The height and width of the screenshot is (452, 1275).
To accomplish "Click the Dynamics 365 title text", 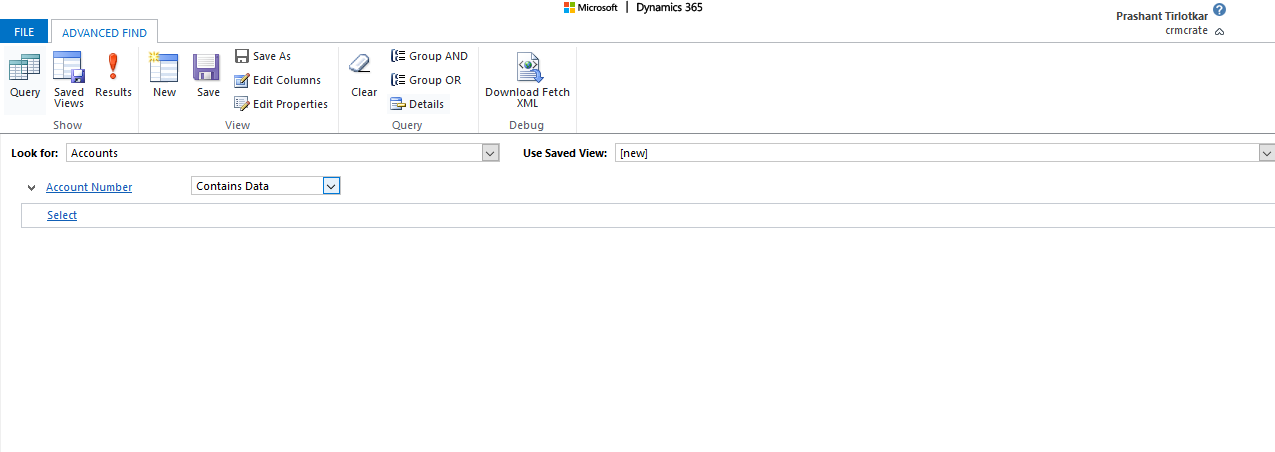I will 669,7.
